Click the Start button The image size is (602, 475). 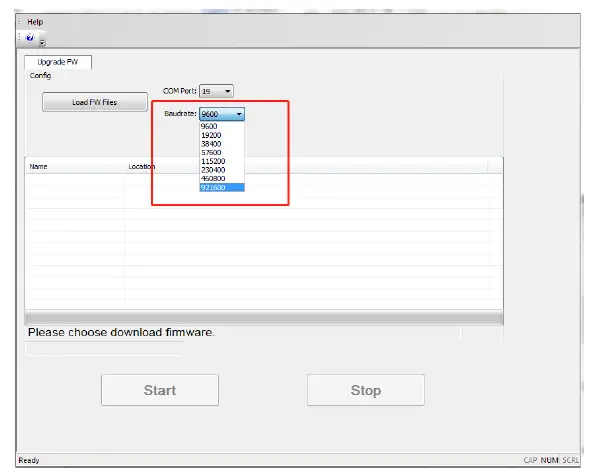coord(160,390)
